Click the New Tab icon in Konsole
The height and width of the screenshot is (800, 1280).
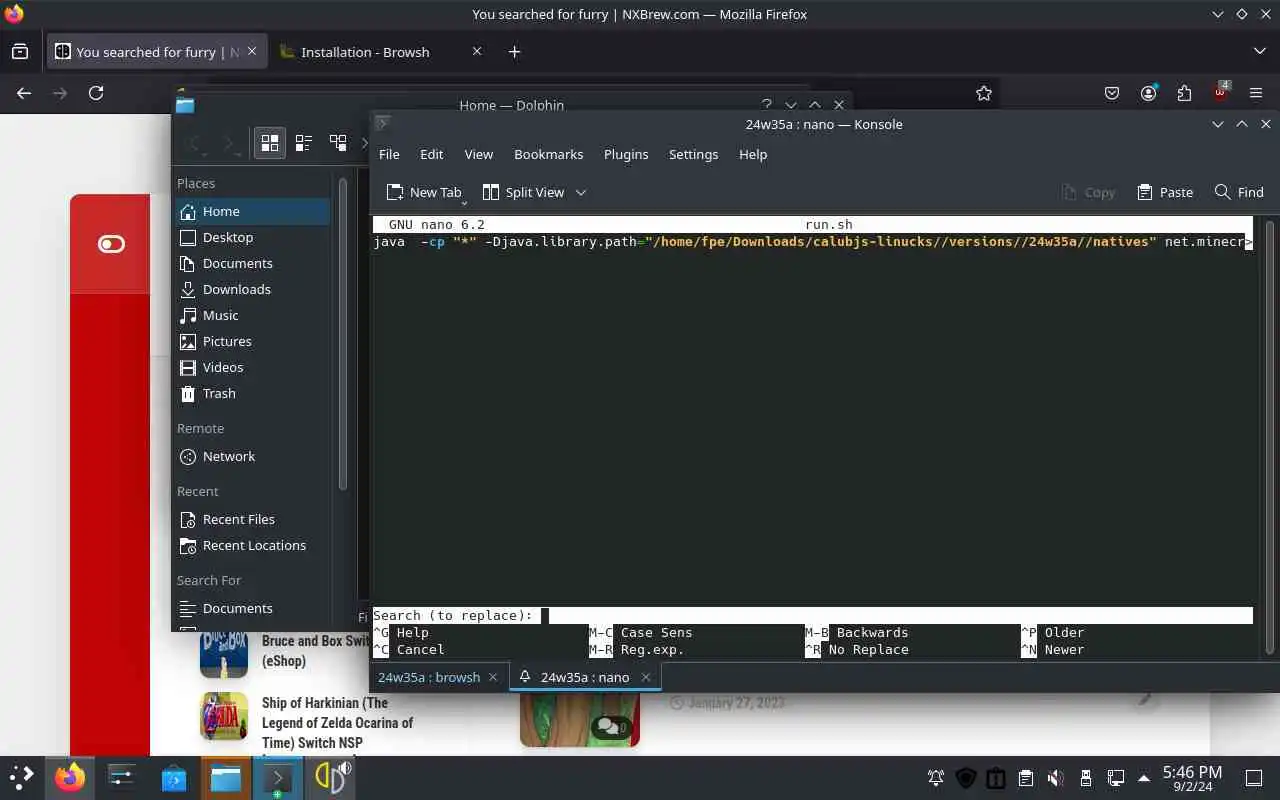396,192
